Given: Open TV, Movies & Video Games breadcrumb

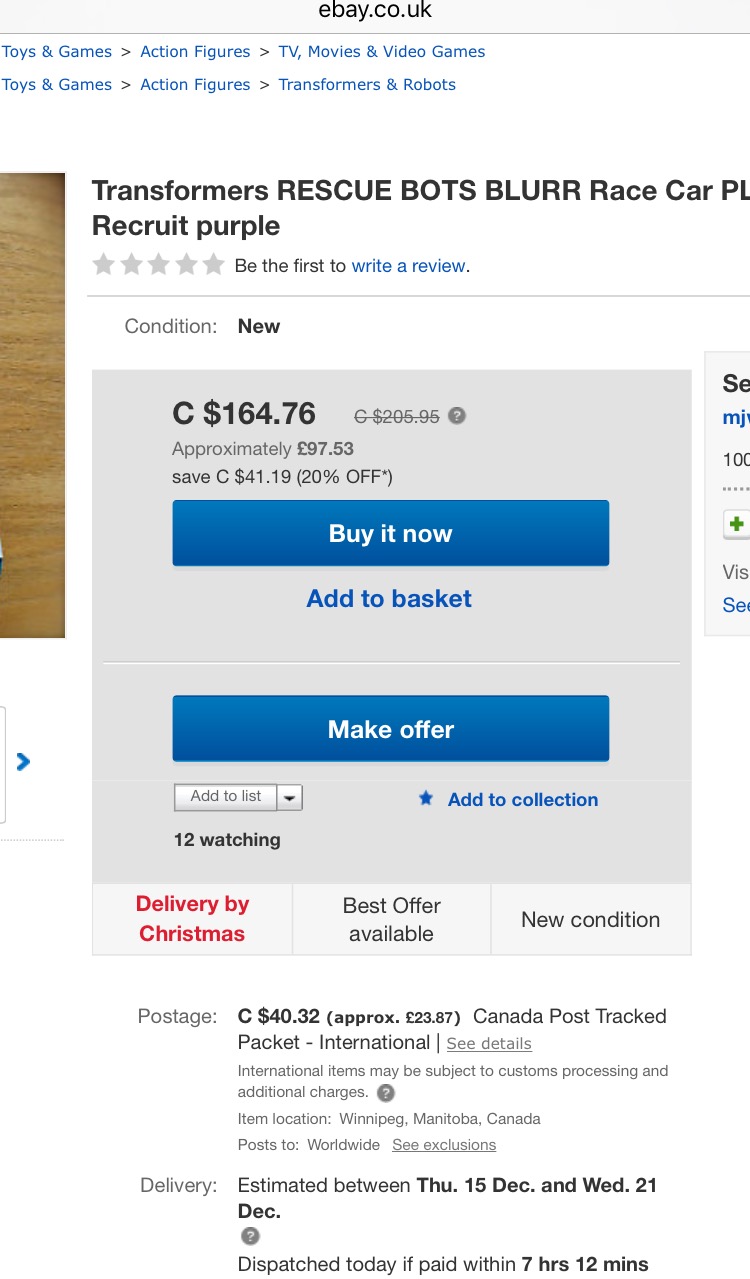Looking at the screenshot, I should point(382,52).
